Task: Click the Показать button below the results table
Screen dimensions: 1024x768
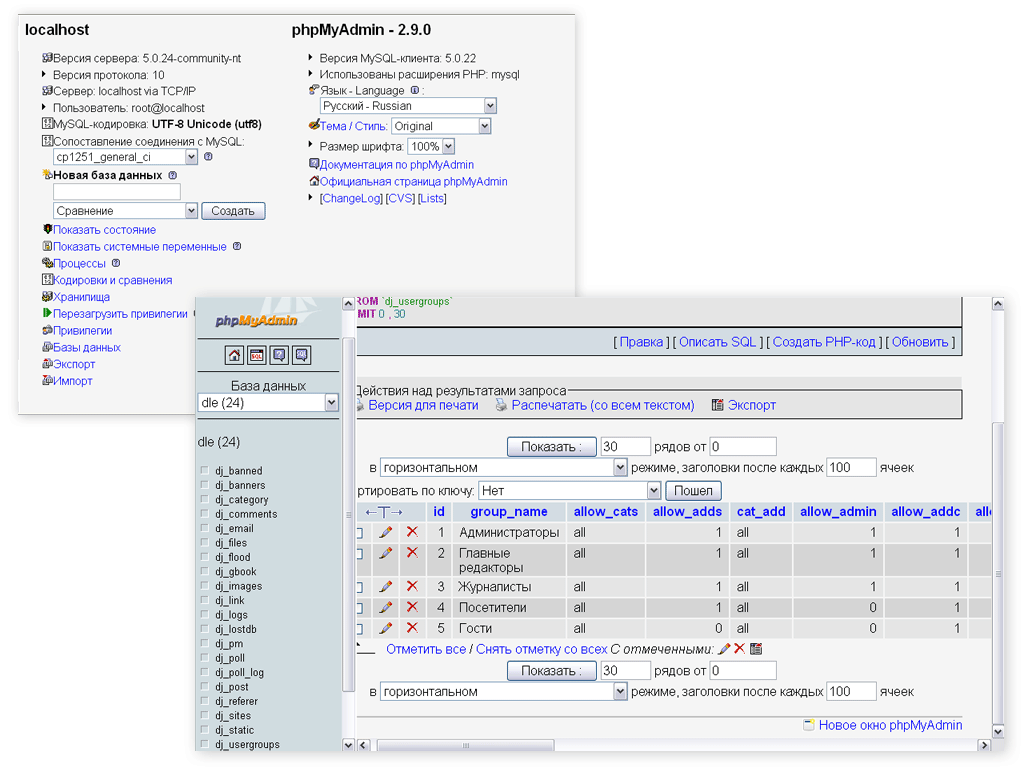Action: pyautogui.click(x=552, y=671)
